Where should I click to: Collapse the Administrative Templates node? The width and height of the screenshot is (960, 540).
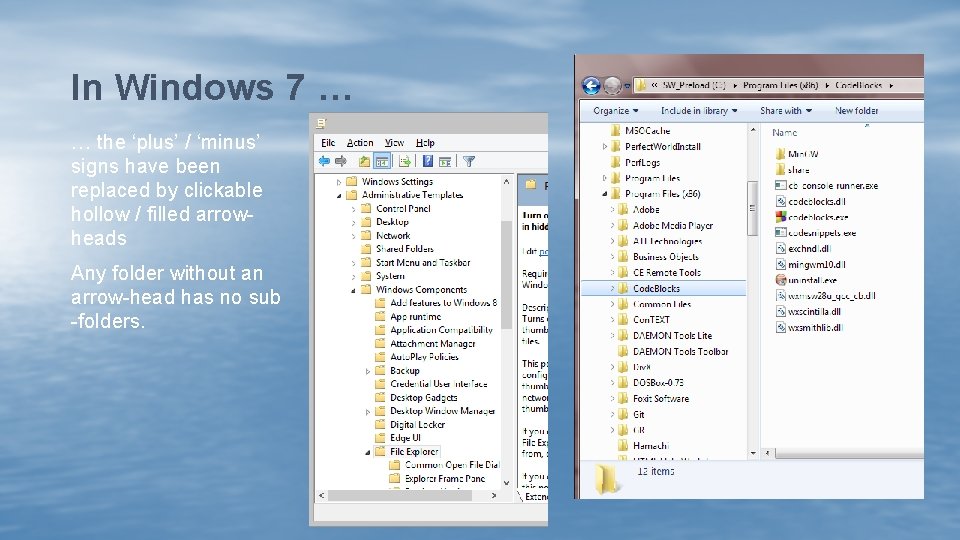point(339,196)
